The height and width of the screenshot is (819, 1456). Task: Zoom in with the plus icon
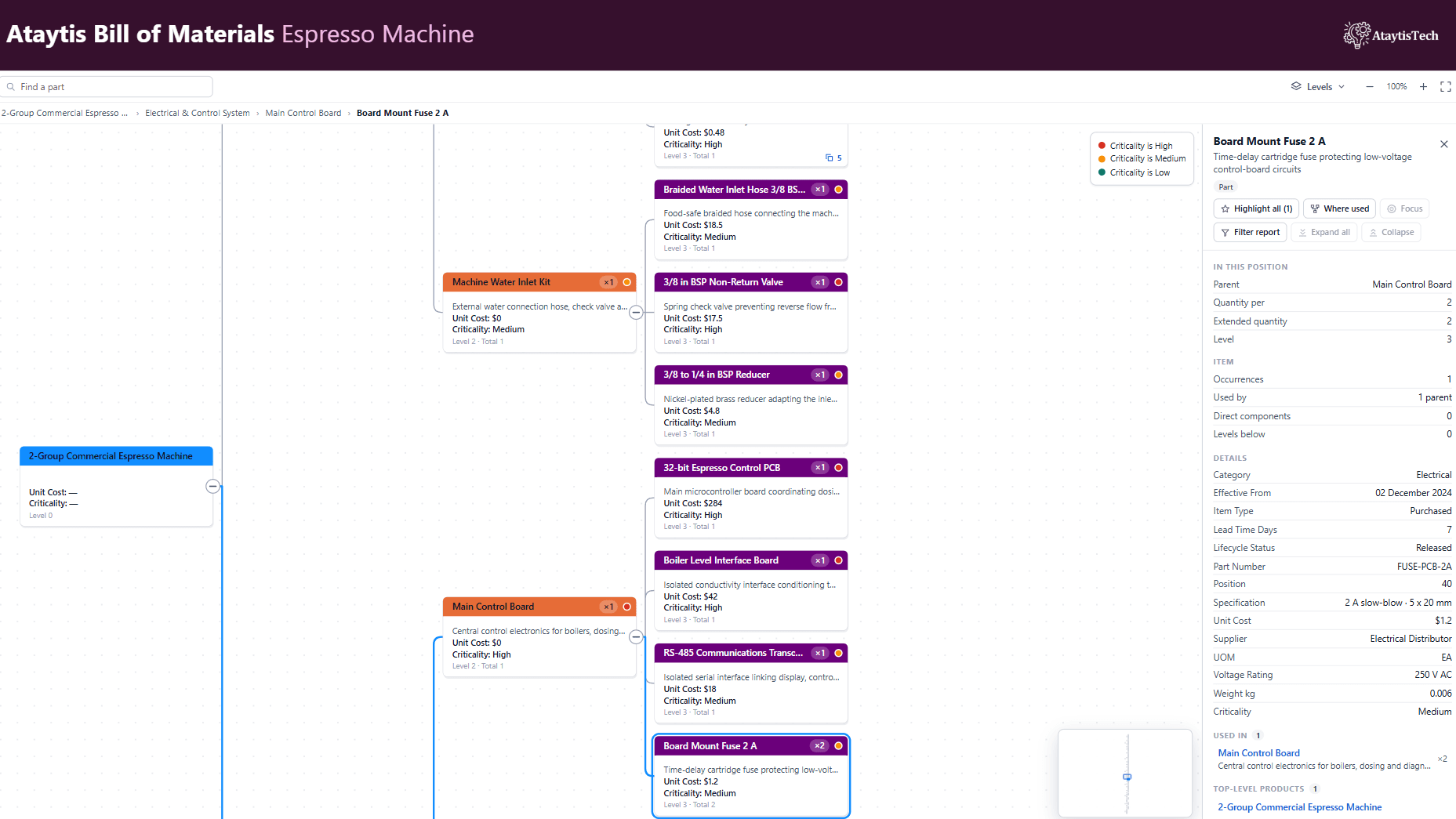pyautogui.click(x=1423, y=87)
